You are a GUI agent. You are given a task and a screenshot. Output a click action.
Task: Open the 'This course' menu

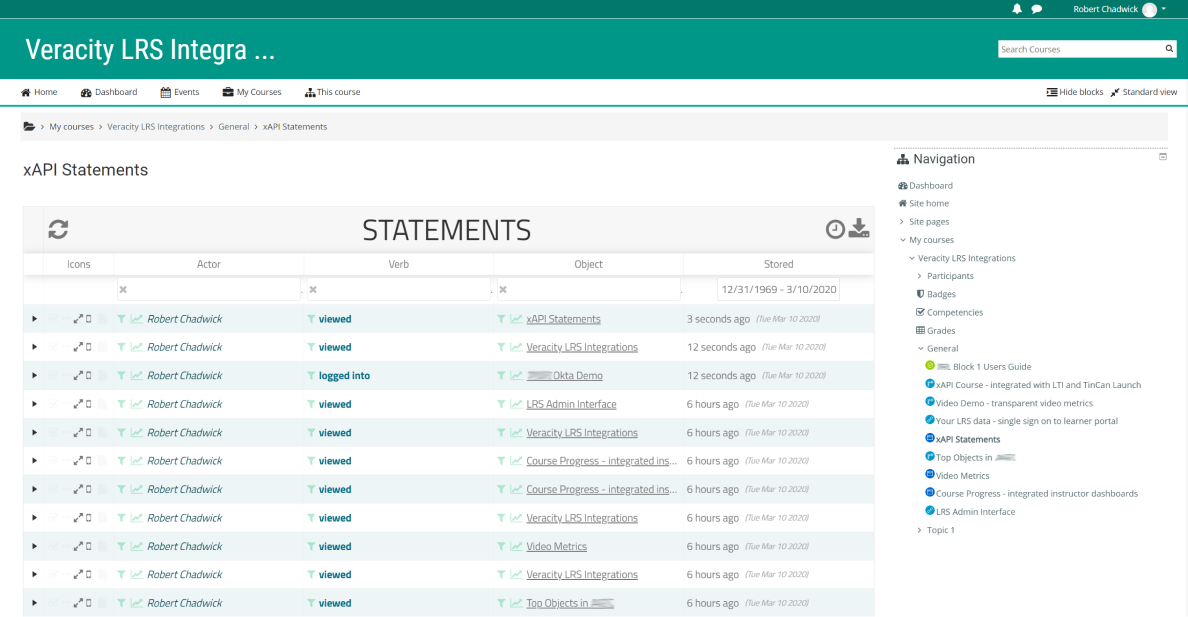click(x=332, y=91)
